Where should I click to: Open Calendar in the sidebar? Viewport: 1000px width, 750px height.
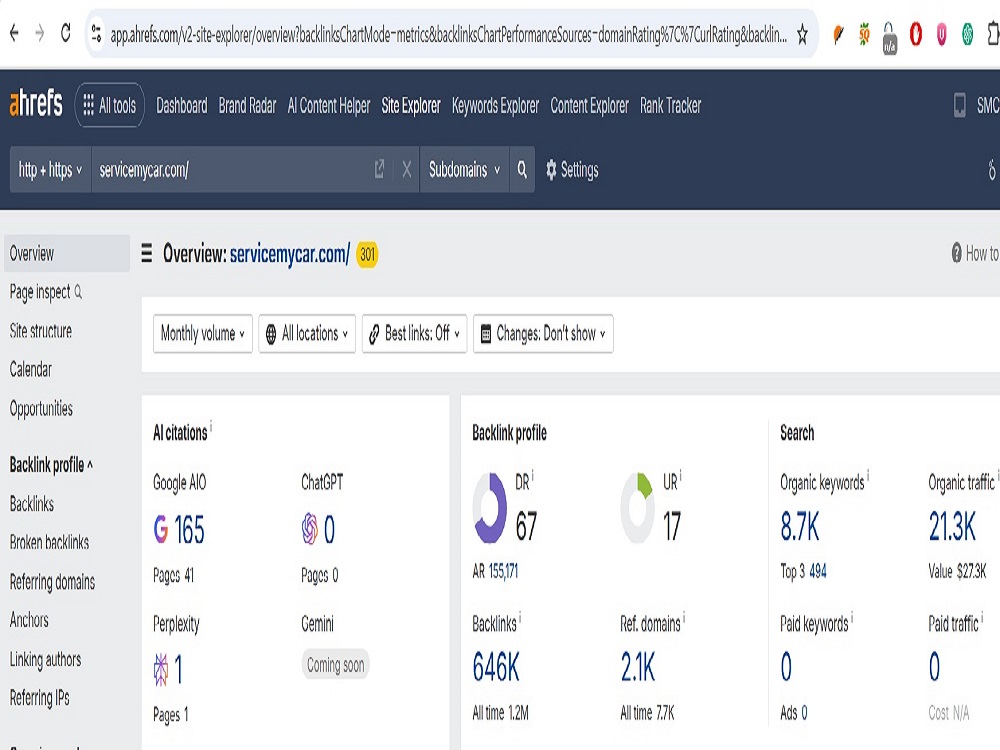click(31, 369)
